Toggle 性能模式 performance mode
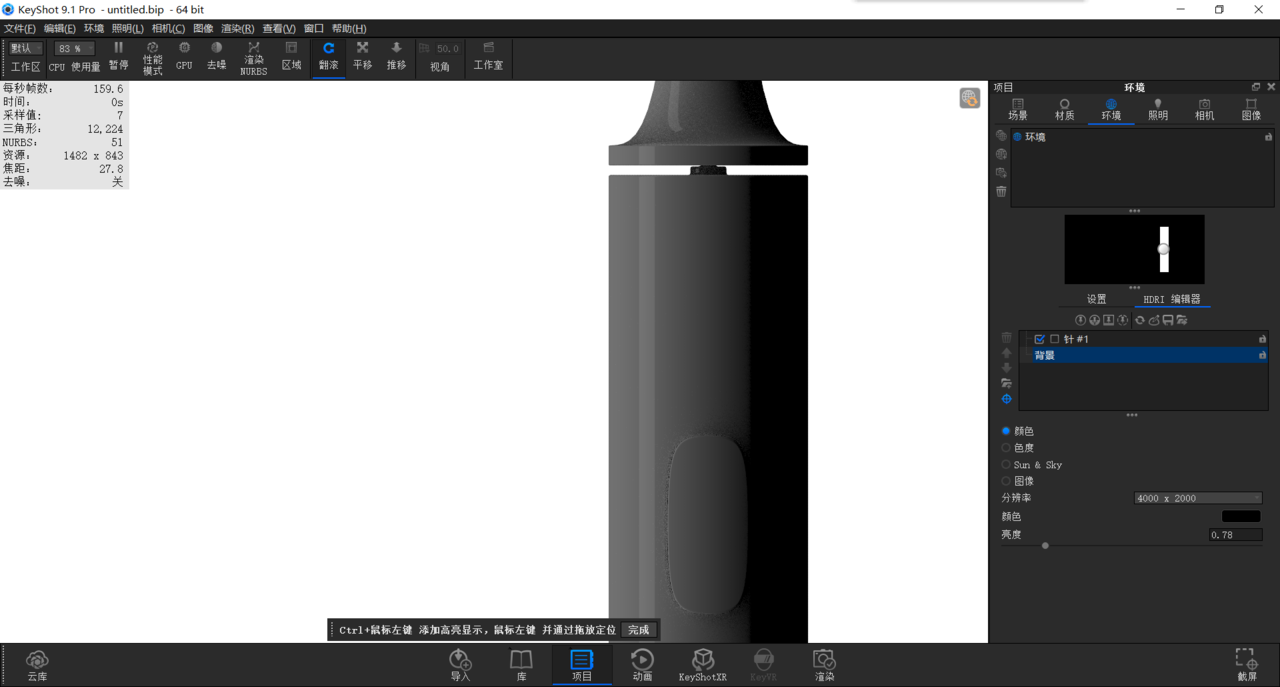Screen dimensions: 1280x687 tap(152, 58)
